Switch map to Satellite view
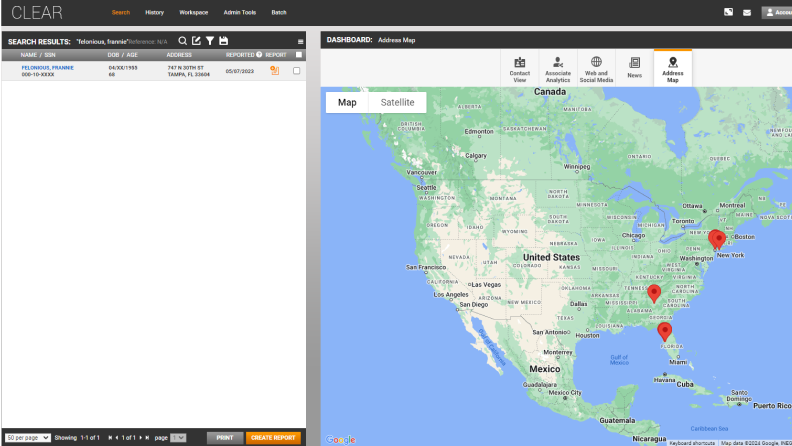This screenshot has height=446, width=792. point(397,102)
